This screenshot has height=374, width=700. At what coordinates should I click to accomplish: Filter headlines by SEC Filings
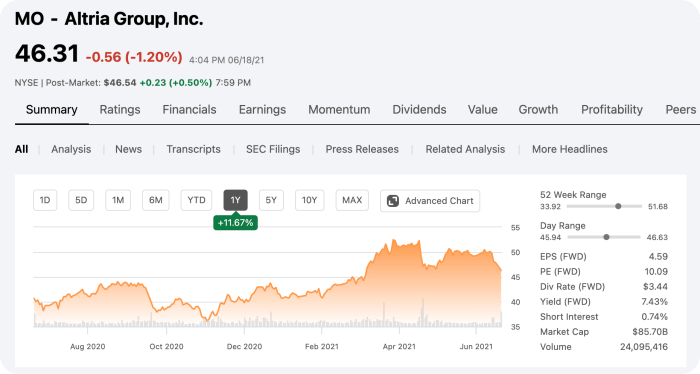(273, 149)
